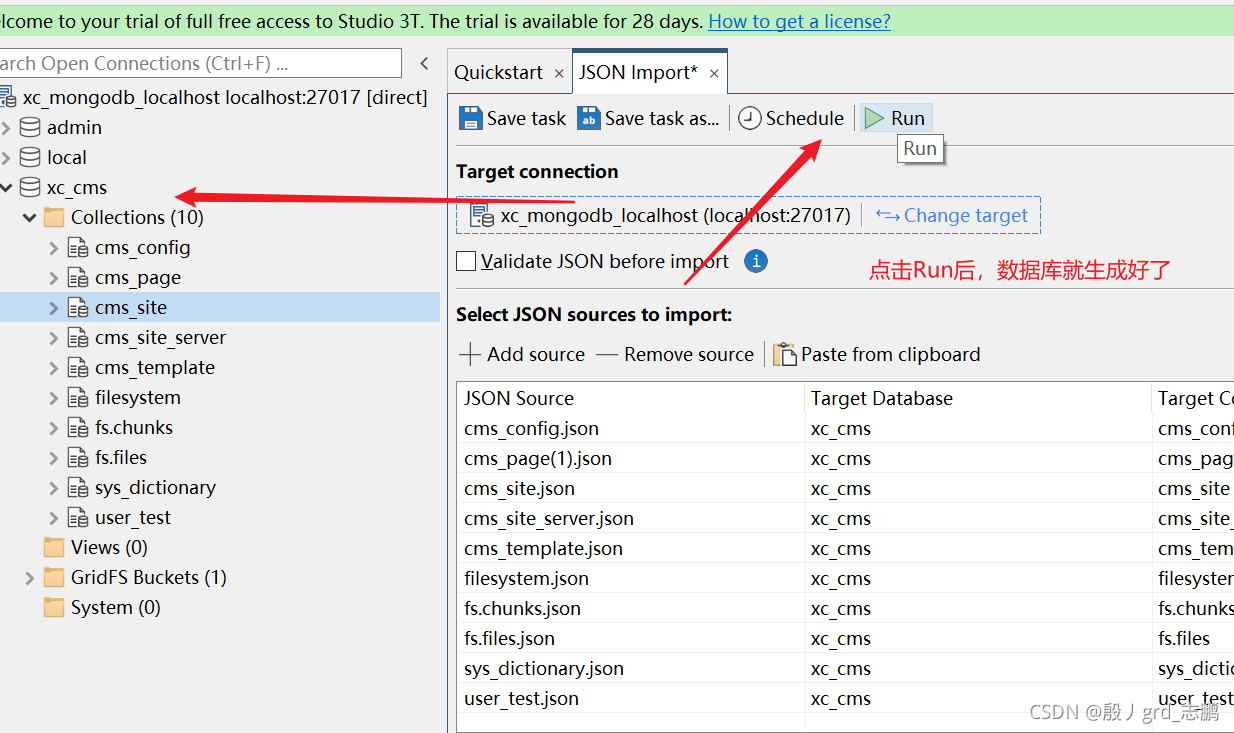Click the Remove source minus icon
Image resolution: width=1234 pixels, height=733 pixels.
click(607, 354)
